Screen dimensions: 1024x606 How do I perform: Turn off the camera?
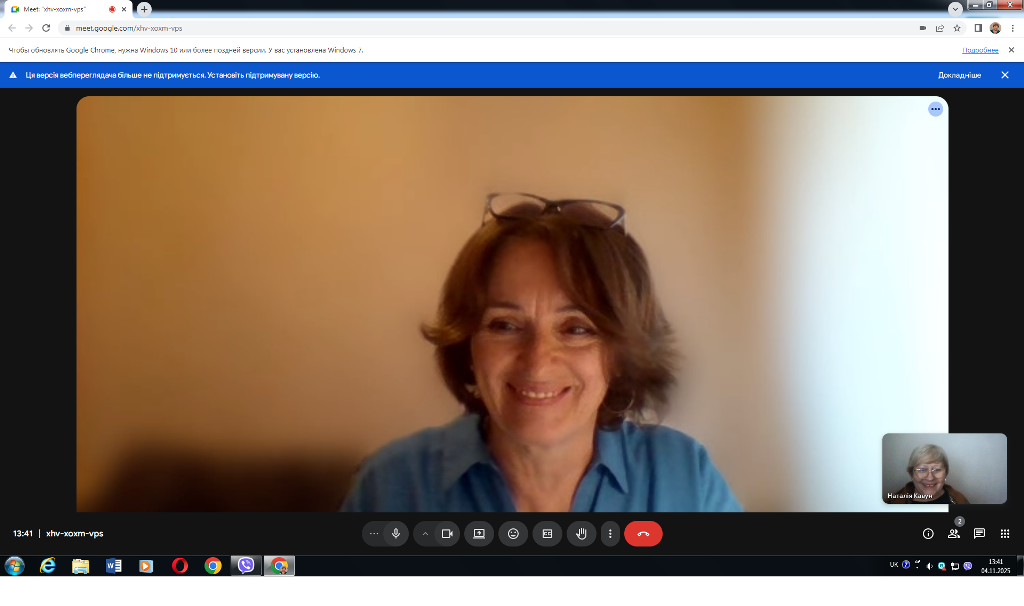click(447, 534)
